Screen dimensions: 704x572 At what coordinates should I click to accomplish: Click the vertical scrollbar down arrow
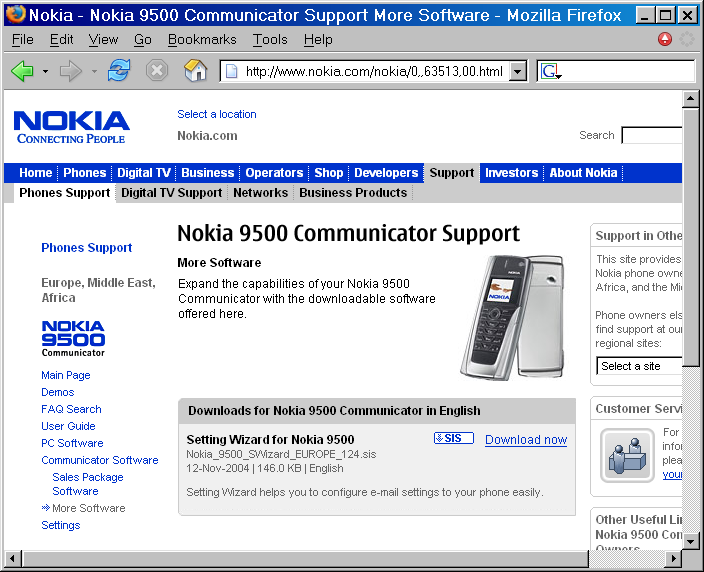(690, 541)
